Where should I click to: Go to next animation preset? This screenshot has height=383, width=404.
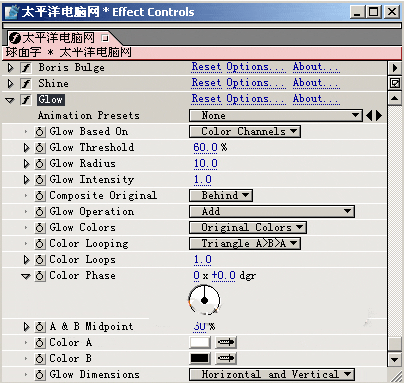pos(379,116)
